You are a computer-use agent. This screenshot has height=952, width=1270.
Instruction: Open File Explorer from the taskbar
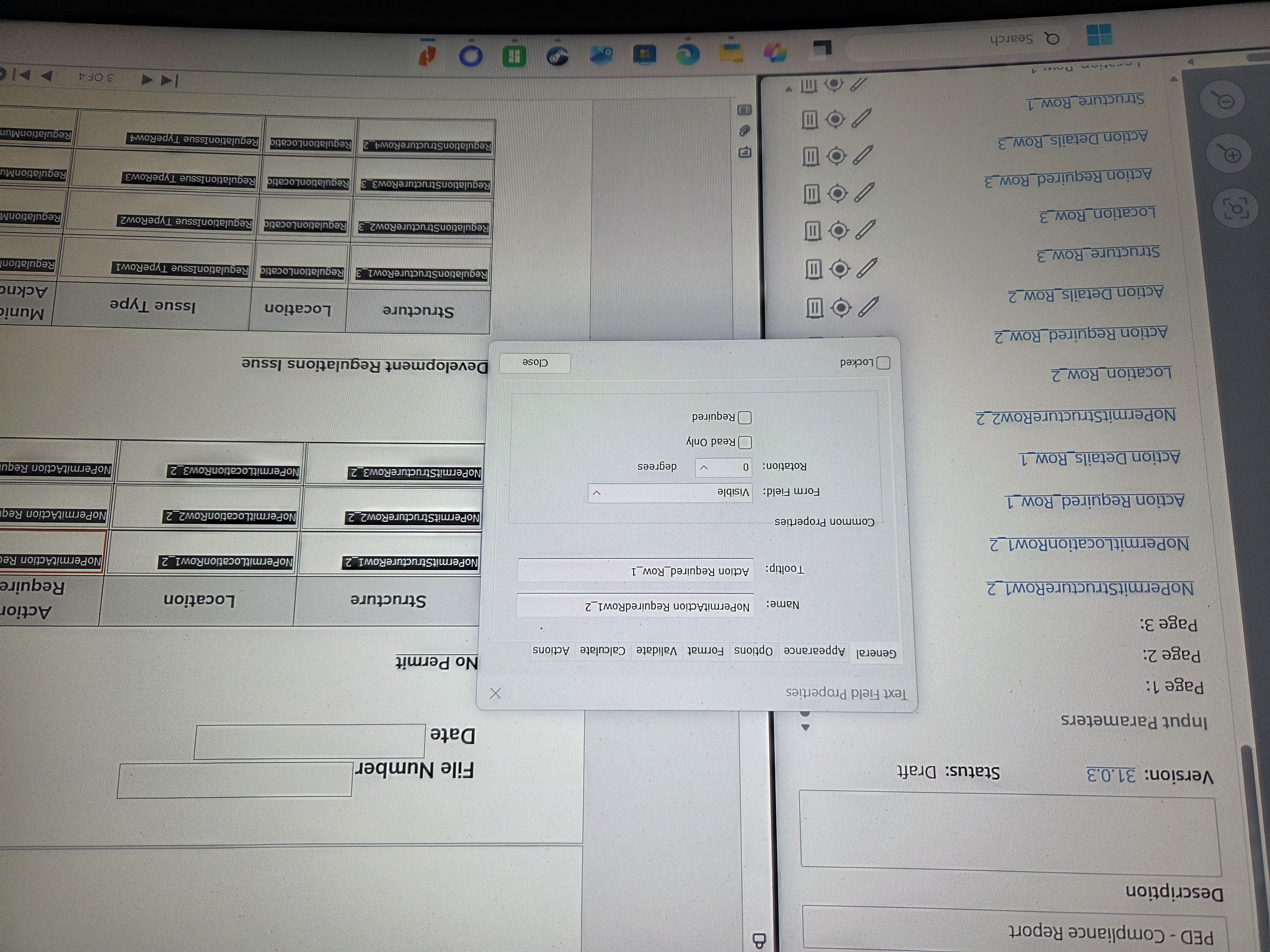pyautogui.click(x=732, y=53)
